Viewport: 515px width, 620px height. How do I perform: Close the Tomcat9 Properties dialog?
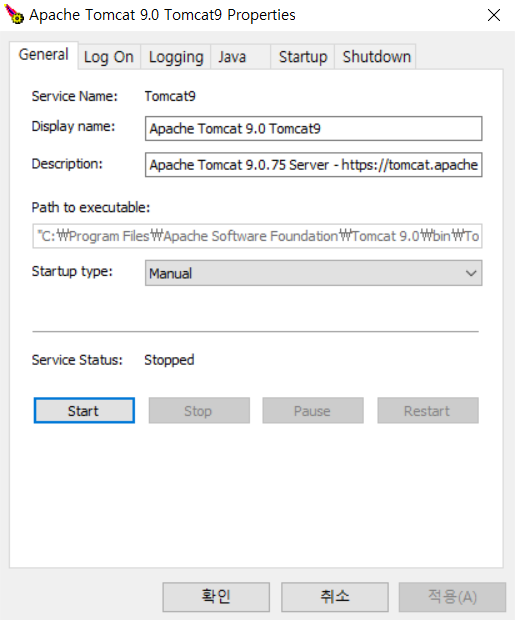494,15
